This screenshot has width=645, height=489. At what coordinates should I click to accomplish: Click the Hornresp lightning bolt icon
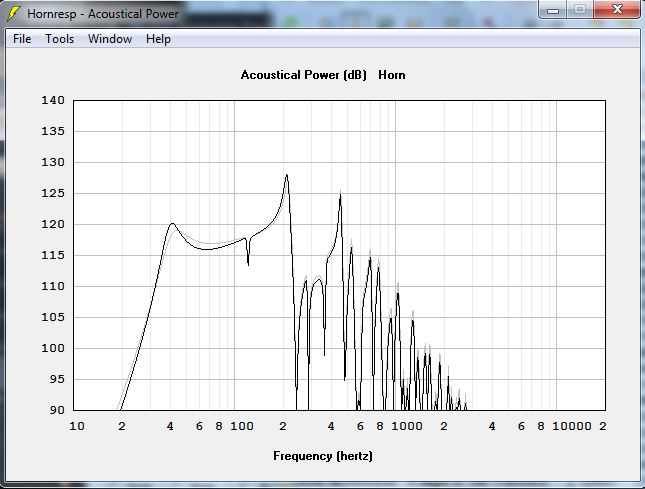14,14
